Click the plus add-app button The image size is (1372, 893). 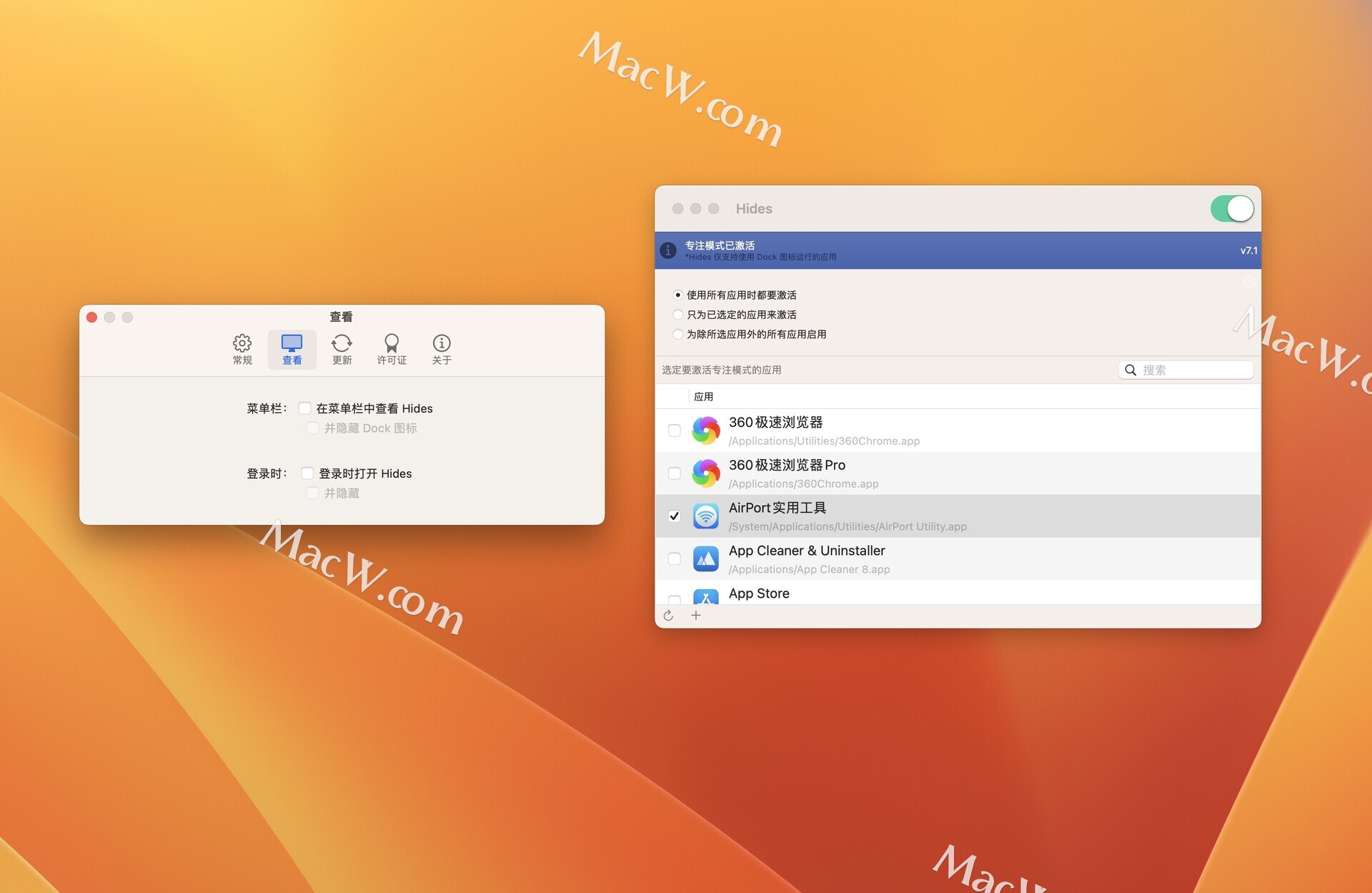(696, 616)
